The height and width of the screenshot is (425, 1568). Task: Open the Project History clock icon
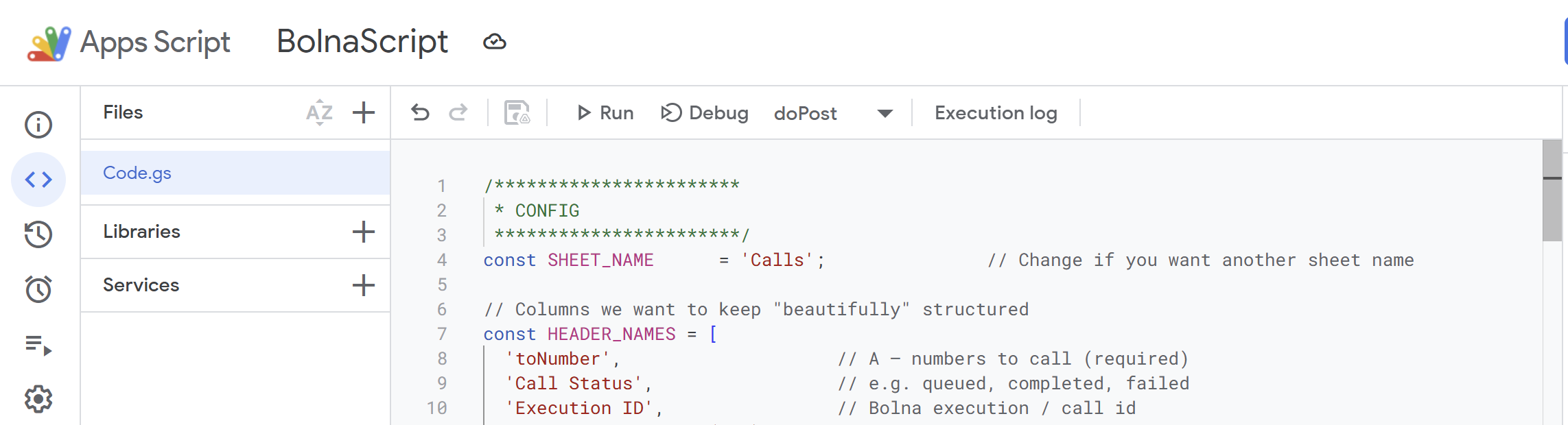point(38,234)
